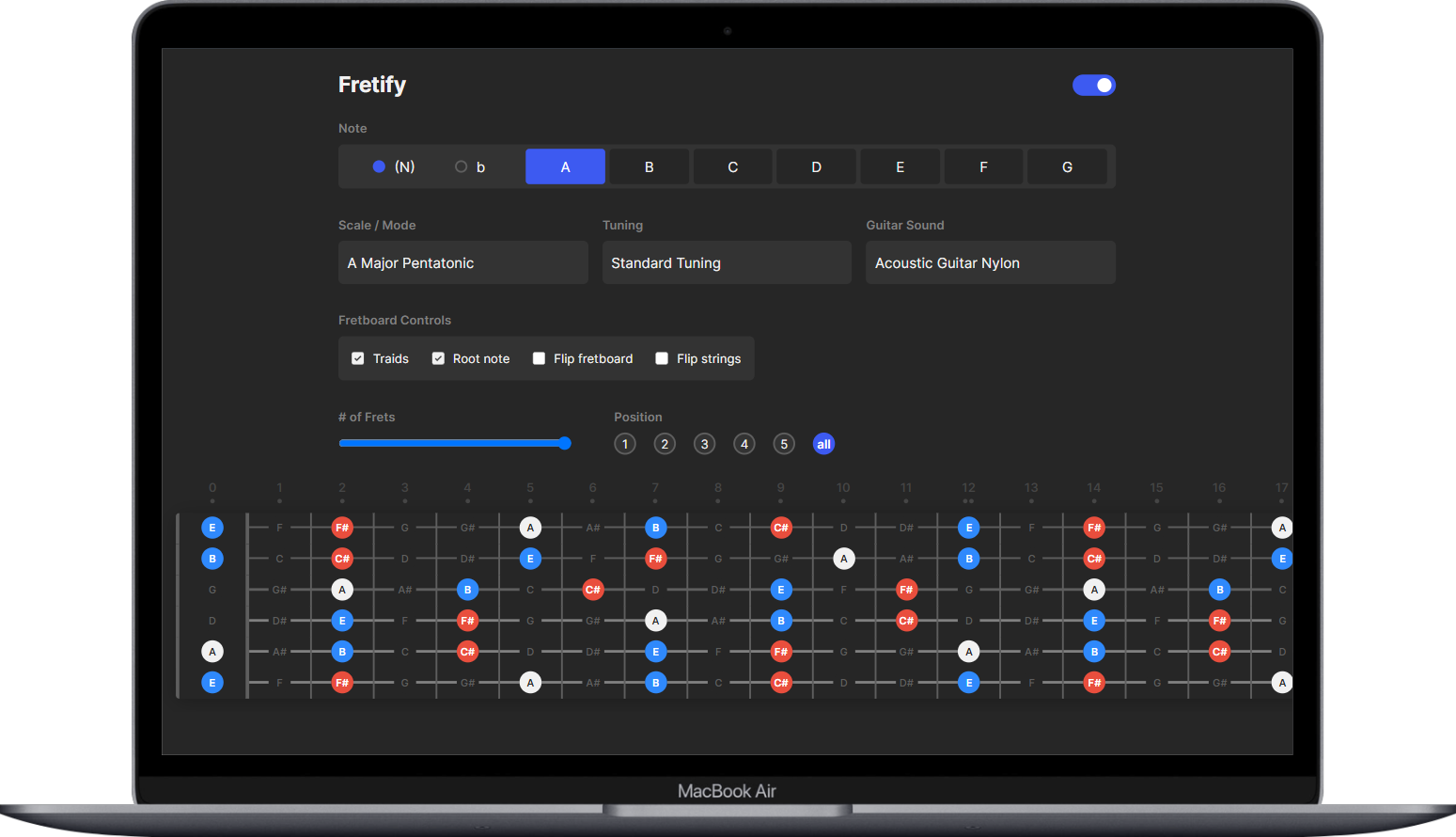Click the blue B marker on fret 7 high string

655,528
